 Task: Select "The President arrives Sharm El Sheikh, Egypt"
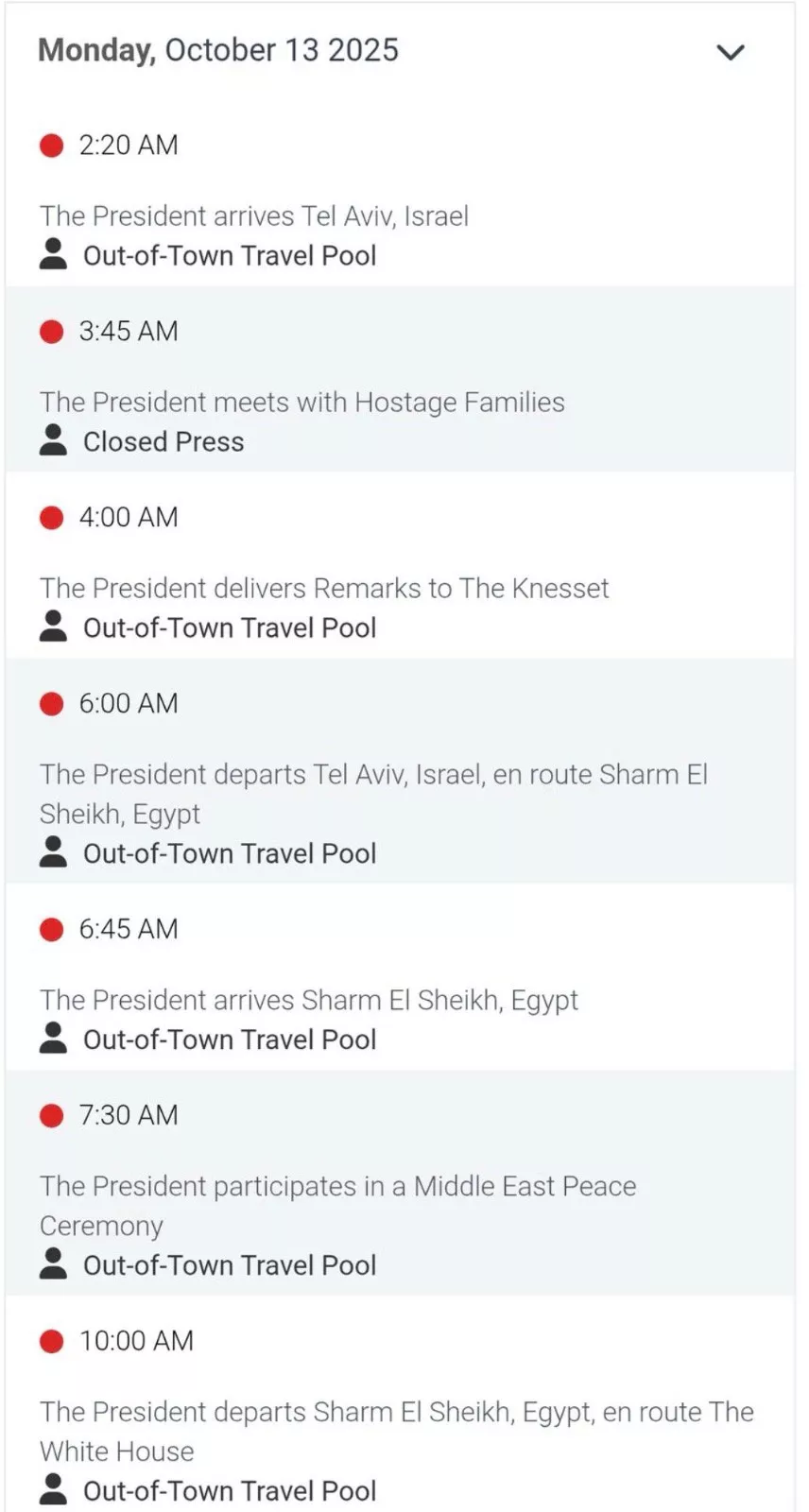coord(309,1001)
